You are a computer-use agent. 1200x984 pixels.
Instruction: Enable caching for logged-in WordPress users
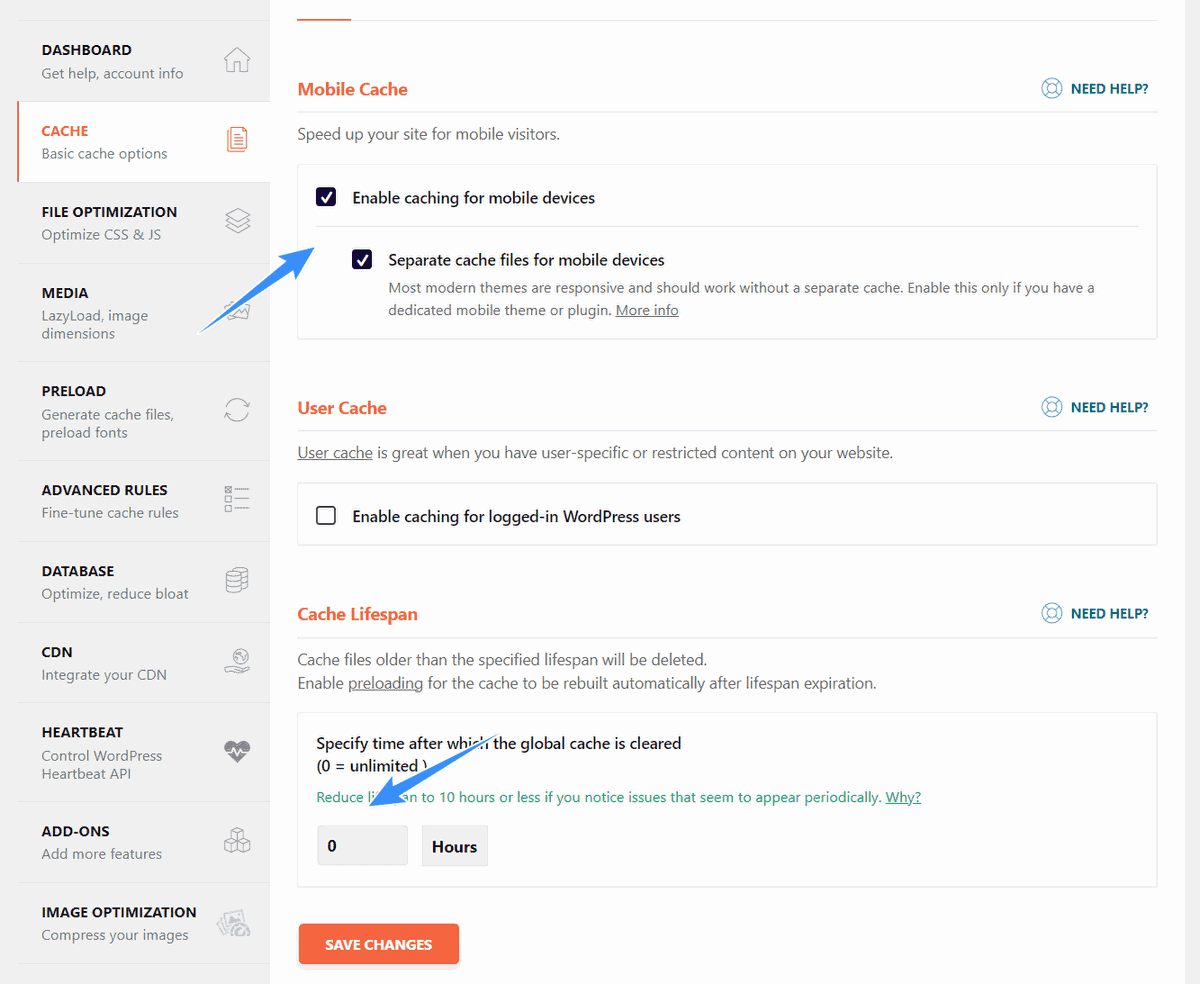coord(326,516)
